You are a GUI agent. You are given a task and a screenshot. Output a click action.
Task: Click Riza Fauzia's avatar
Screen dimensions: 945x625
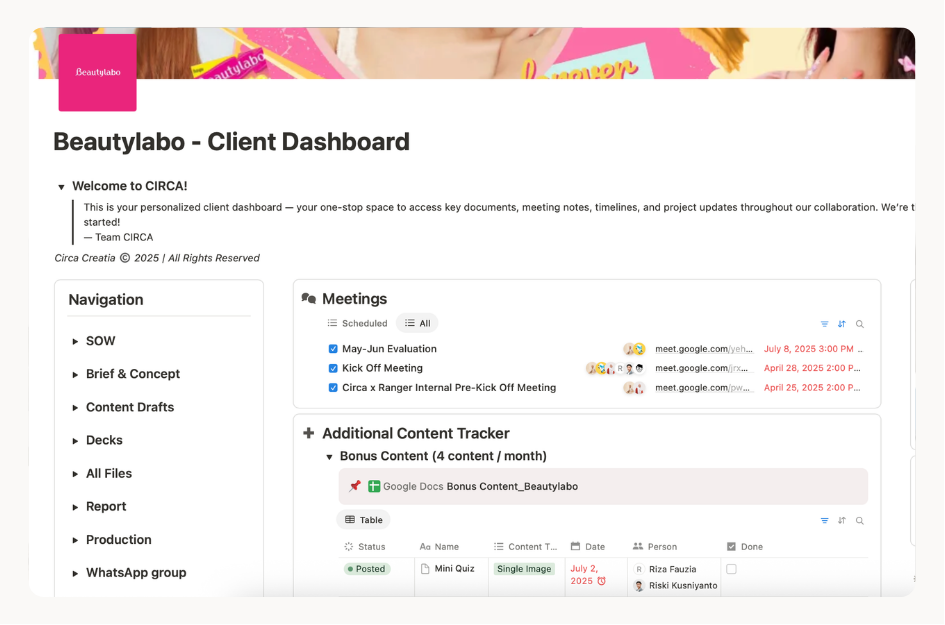click(x=639, y=569)
